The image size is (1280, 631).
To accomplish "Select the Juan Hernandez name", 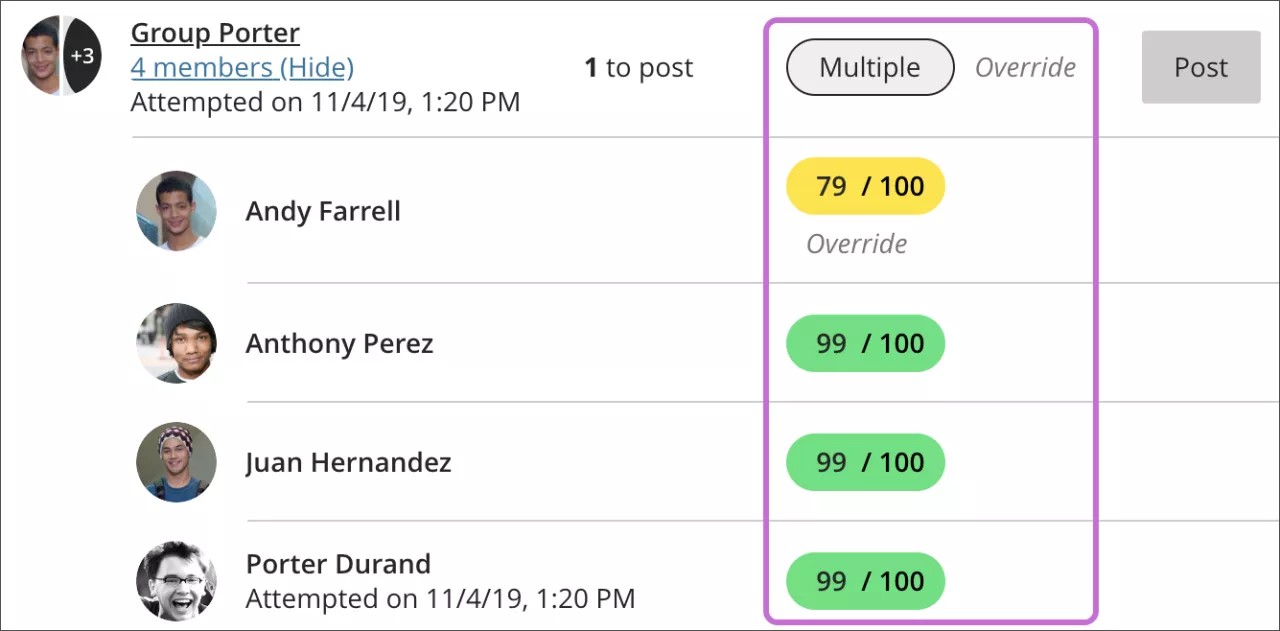I will tap(349, 463).
